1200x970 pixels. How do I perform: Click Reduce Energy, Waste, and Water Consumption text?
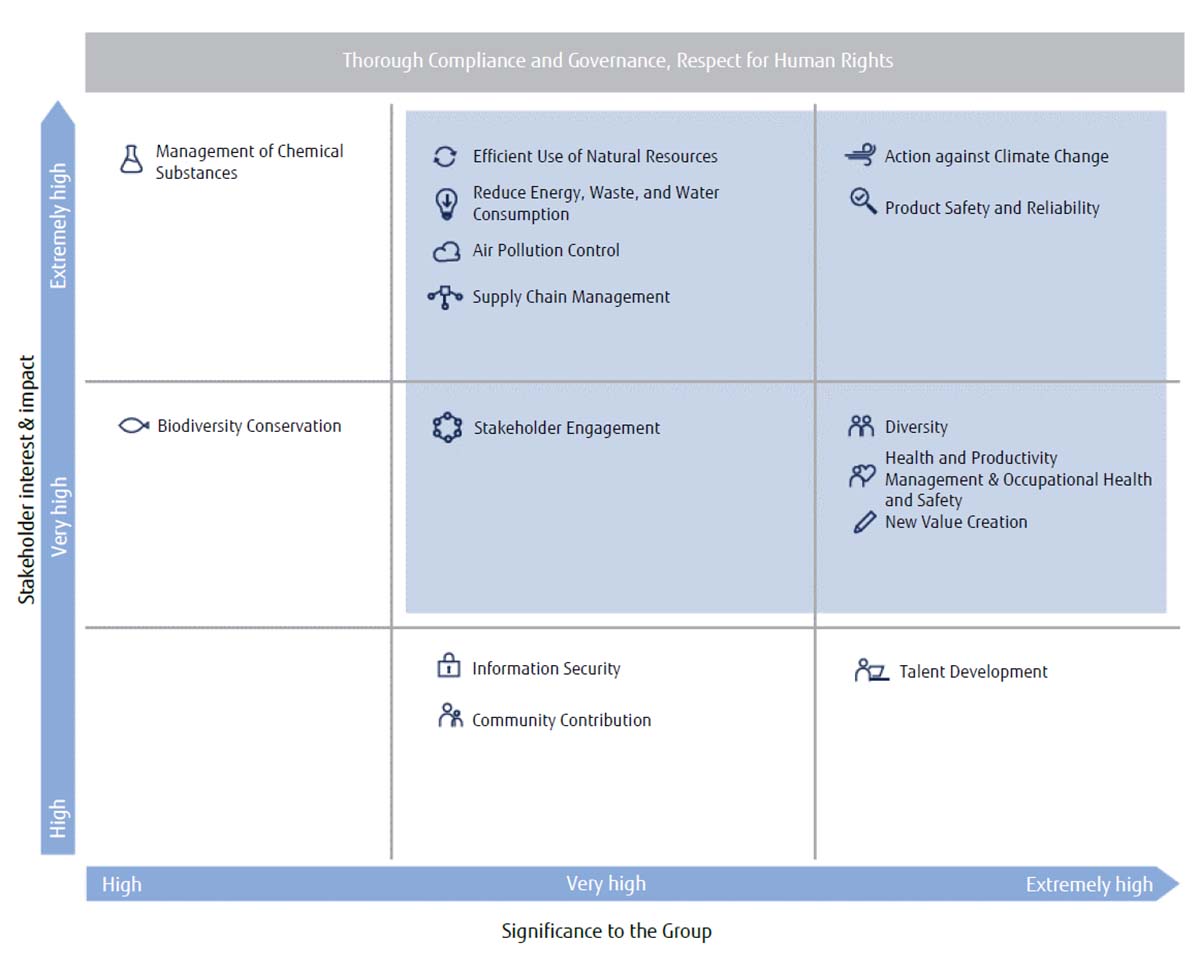pyautogui.click(x=596, y=203)
